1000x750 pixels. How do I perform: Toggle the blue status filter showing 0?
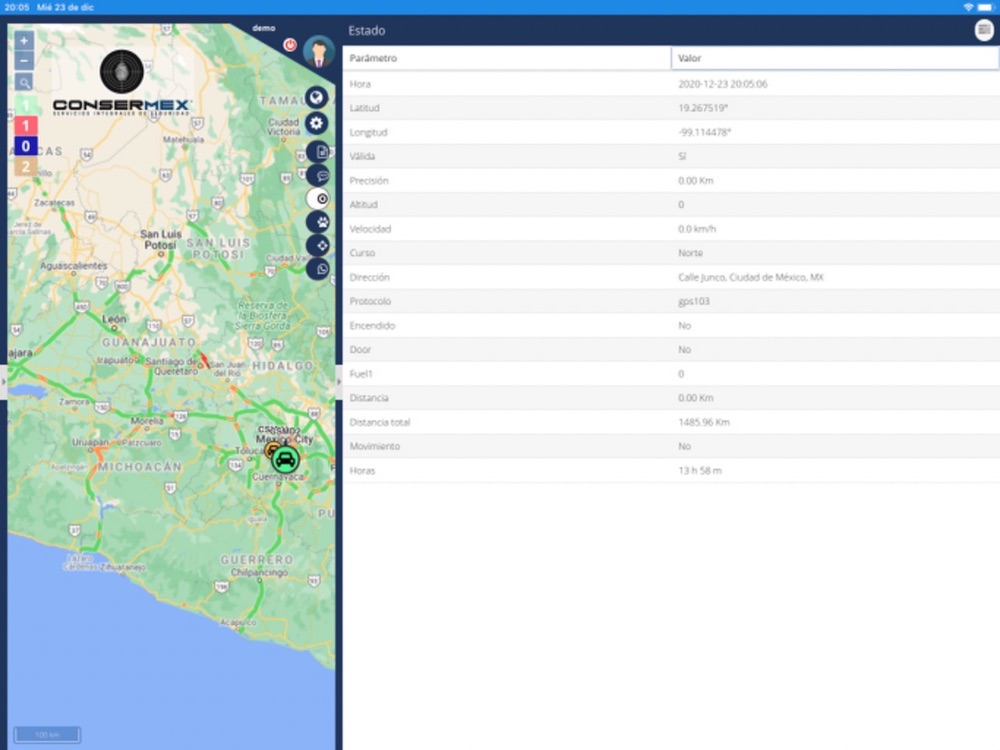coord(25,147)
